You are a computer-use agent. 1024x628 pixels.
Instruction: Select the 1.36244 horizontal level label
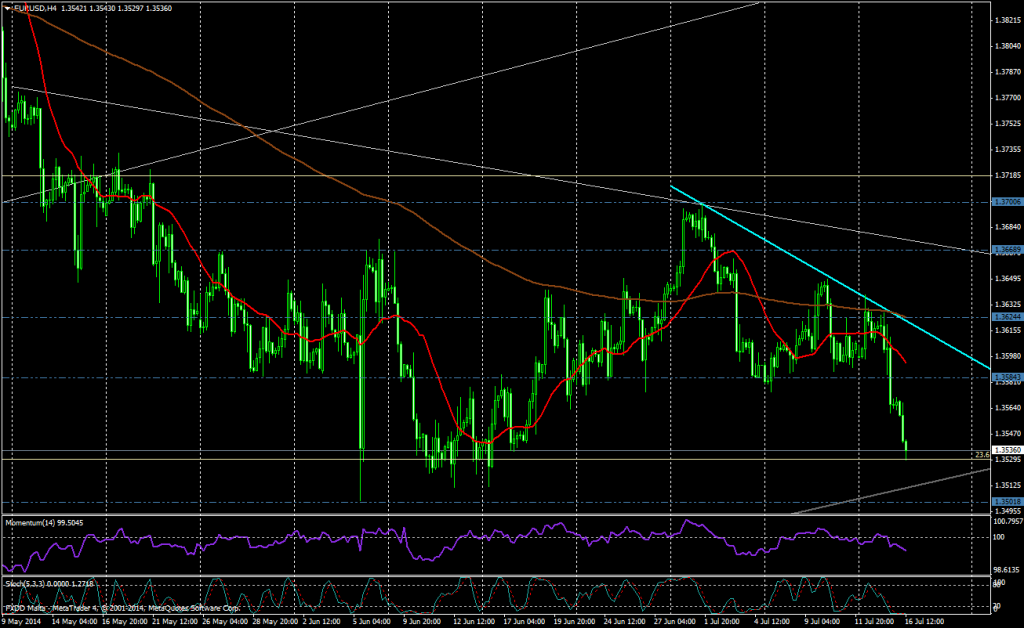point(1006,317)
